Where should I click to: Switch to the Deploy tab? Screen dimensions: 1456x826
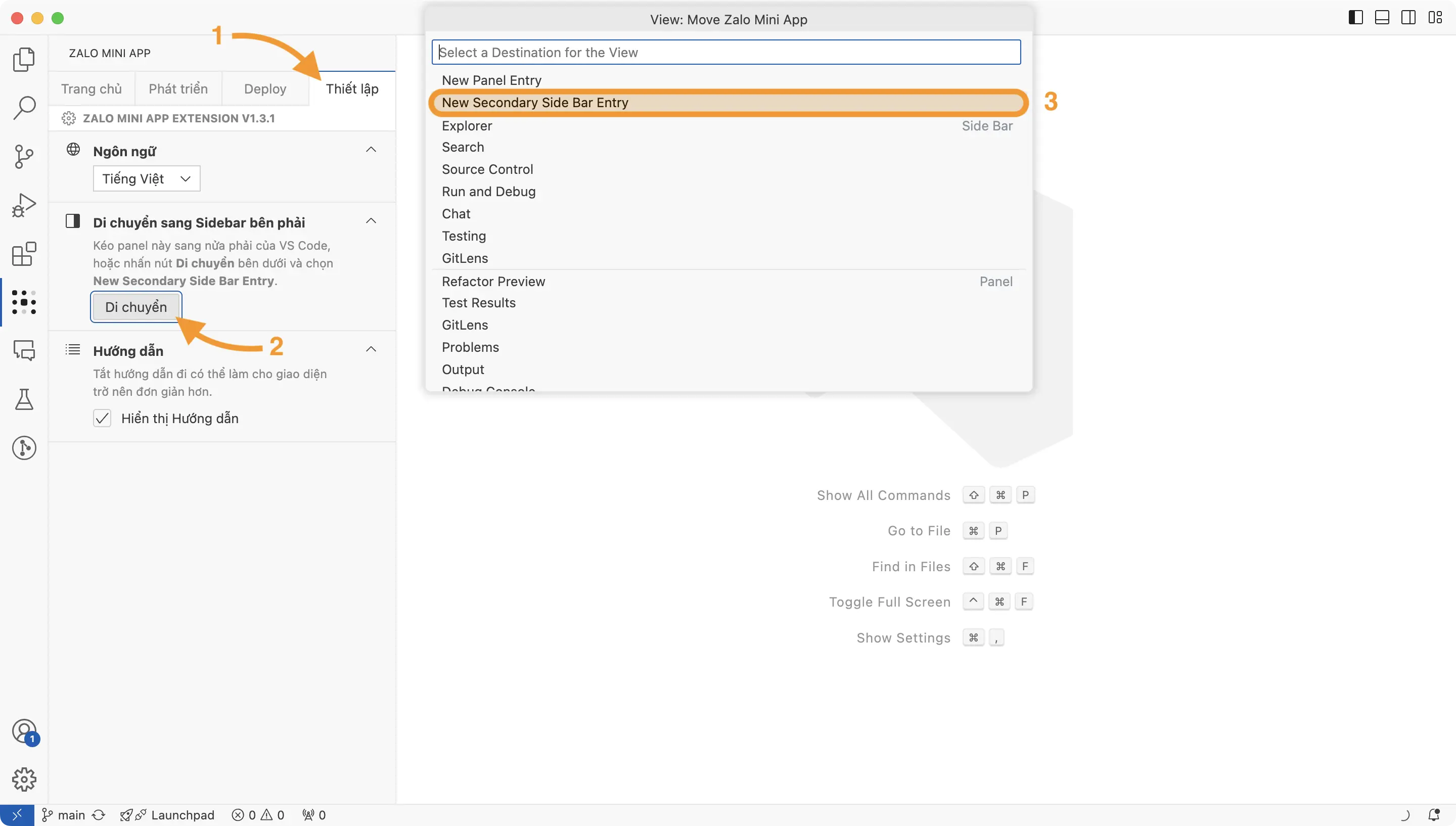pyautogui.click(x=265, y=88)
